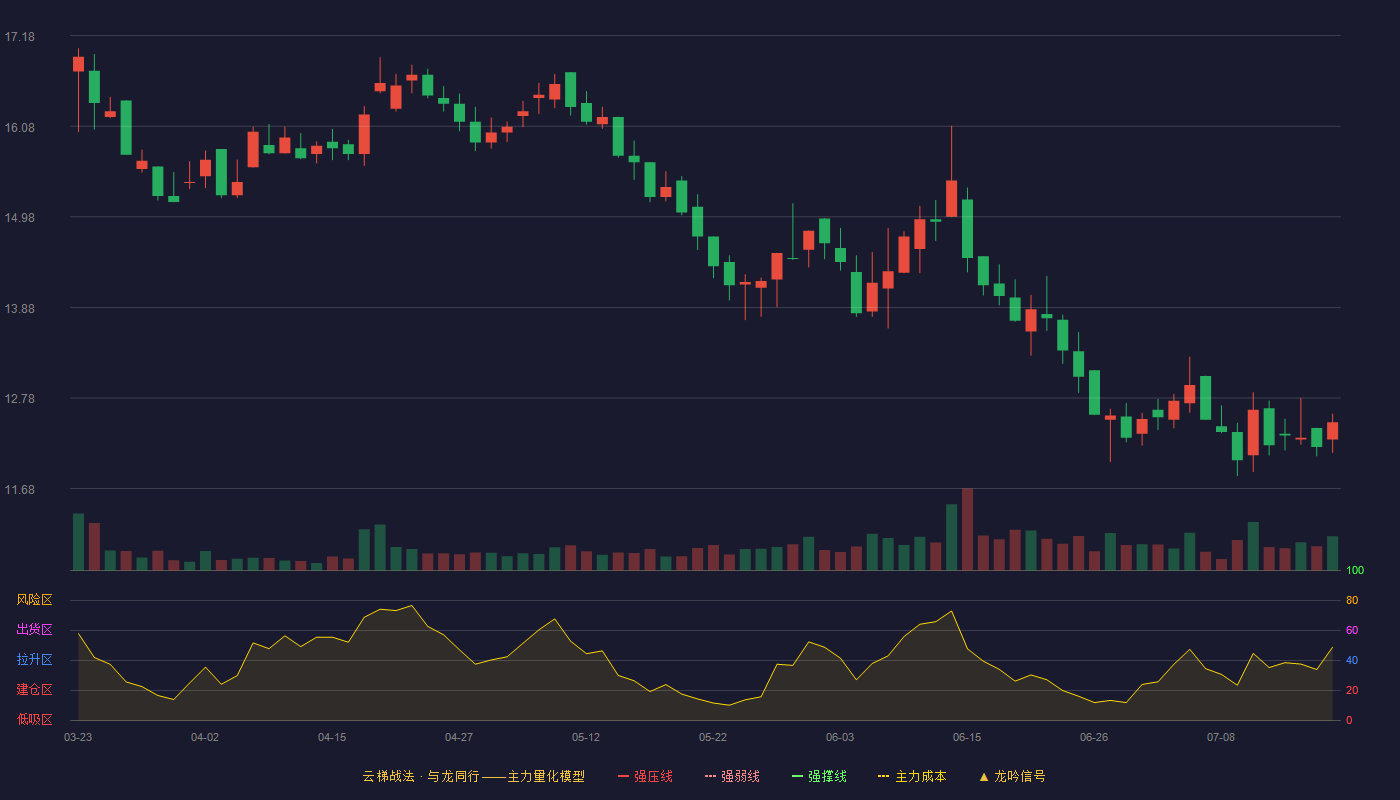The width and height of the screenshot is (1400, 800).
Task: Click the 风险区 zone label
Action: click(x=34, y=600)
